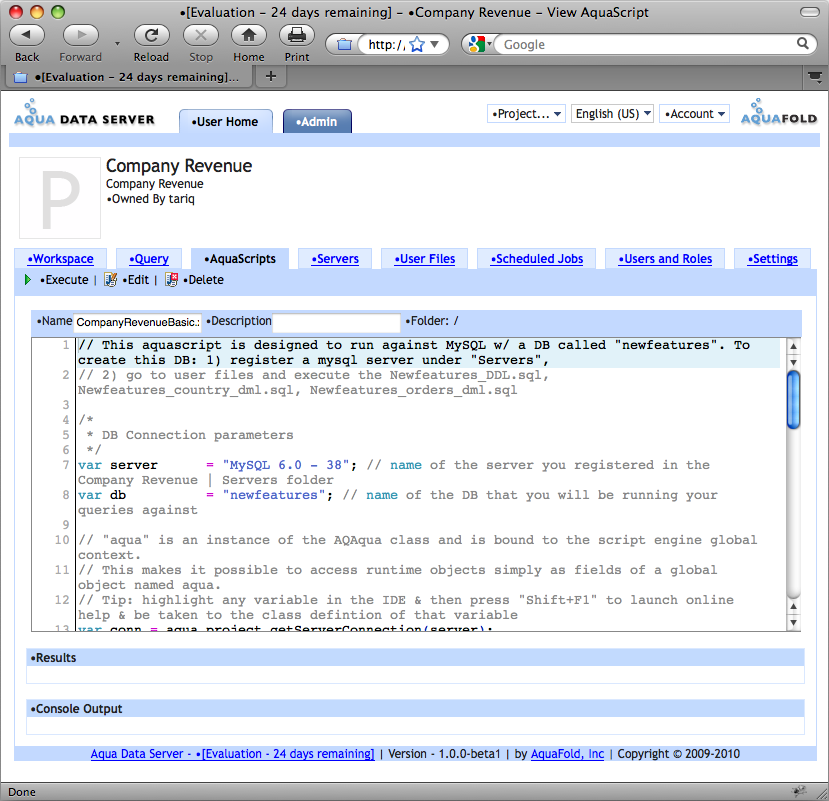Screen dimensions: 829x801
Task: Click the 'Folder: /' label
Action: click(432, 321)
